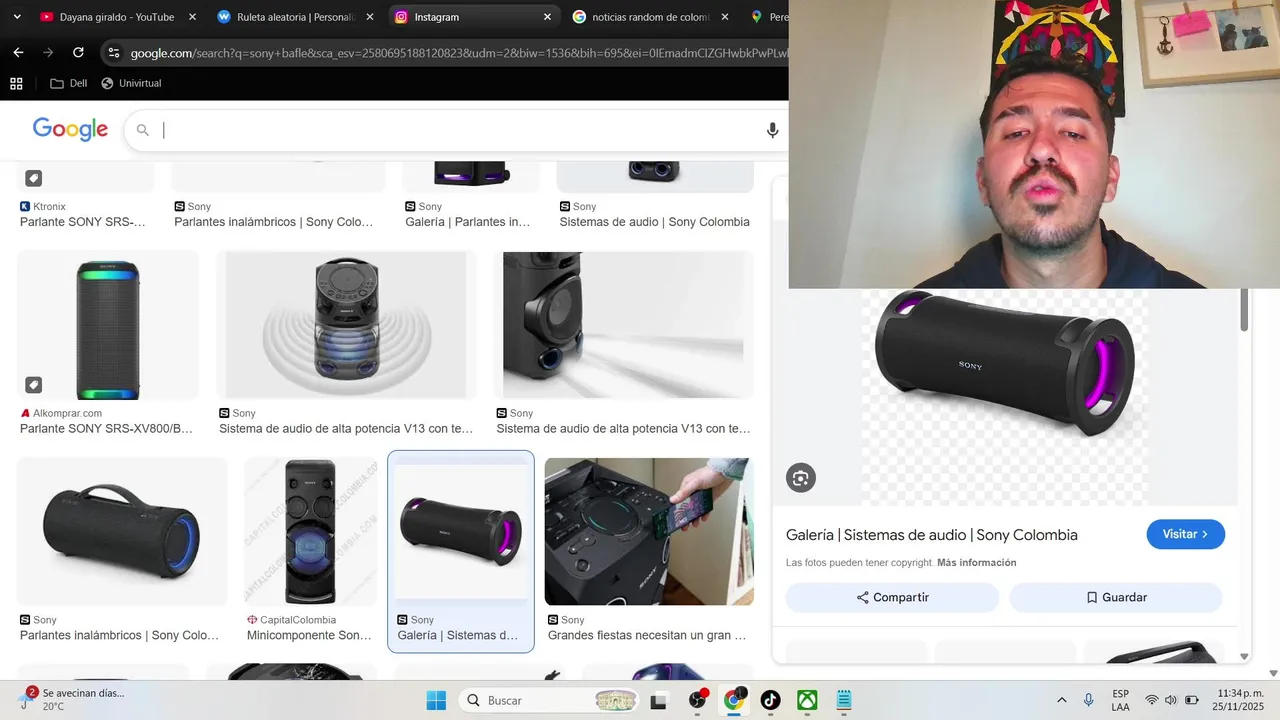
Task: Click the scroll down arrow of preview panel
Action: (1244, 656)
